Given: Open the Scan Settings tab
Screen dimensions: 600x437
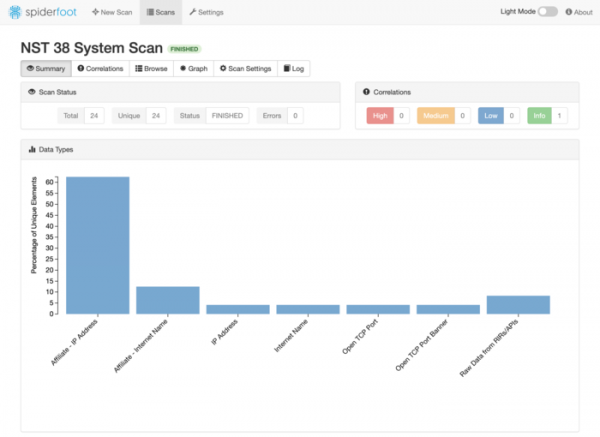Looking at the screenshot, I should 245,69.
